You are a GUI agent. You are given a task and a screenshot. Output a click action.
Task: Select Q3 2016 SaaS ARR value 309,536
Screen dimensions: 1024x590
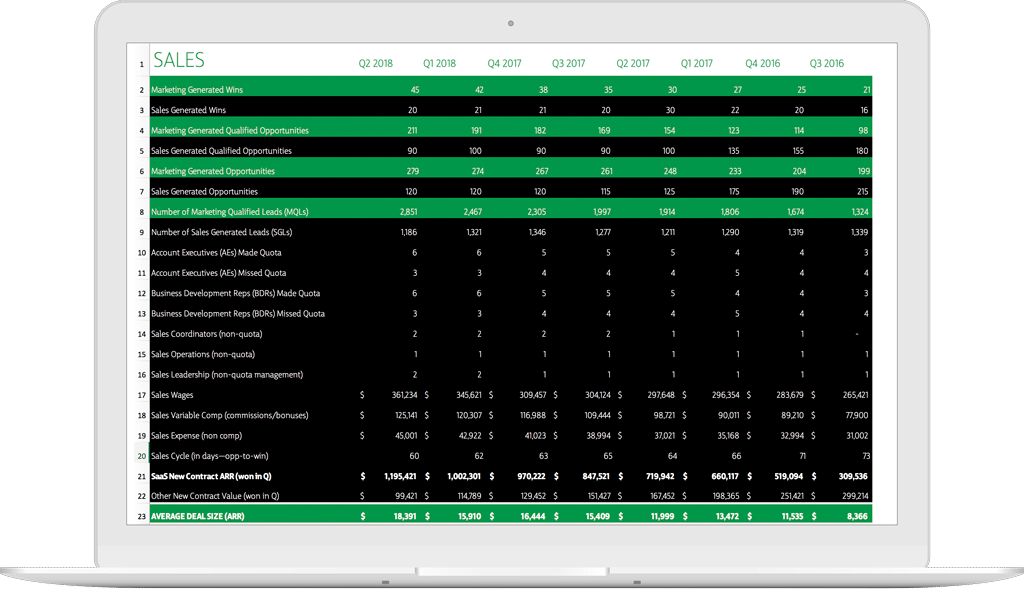853,476
